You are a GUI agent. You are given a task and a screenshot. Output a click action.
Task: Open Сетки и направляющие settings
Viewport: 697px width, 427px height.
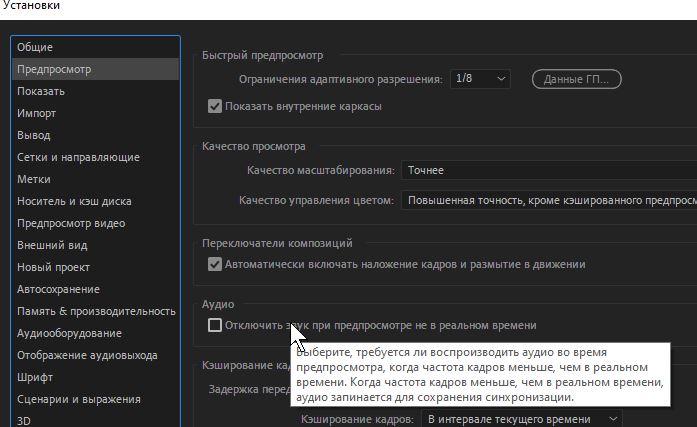(96, 157)
